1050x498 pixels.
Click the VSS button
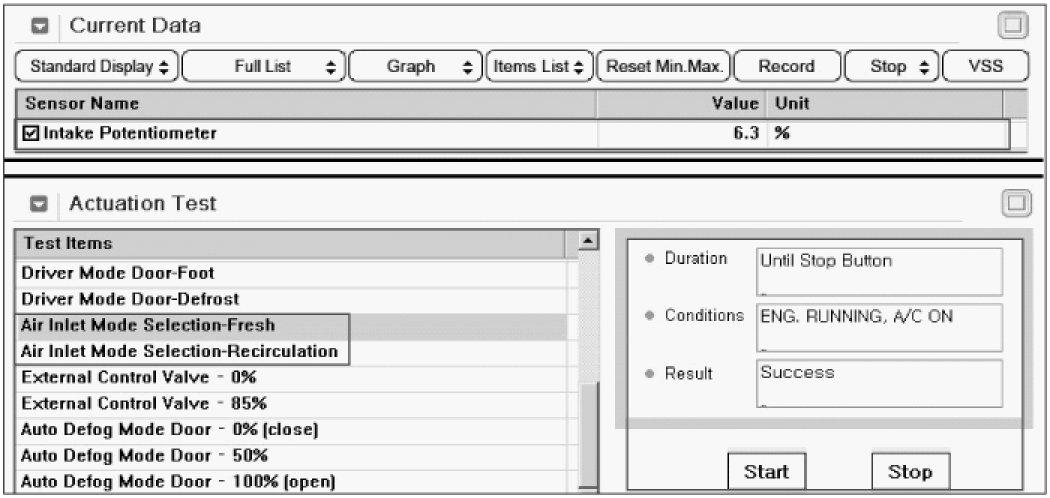[985, 67]
